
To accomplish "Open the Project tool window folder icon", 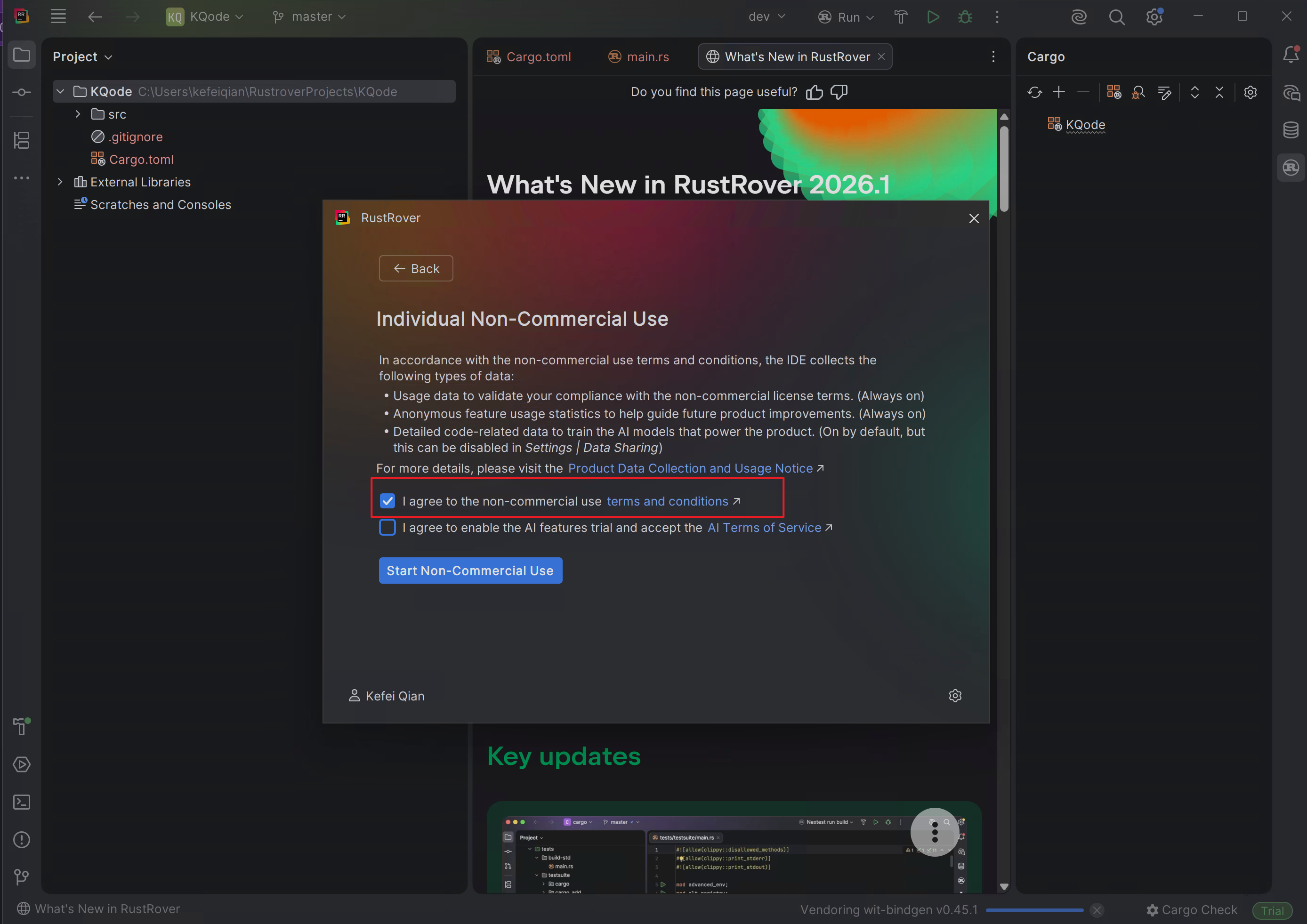I will 22,55.
